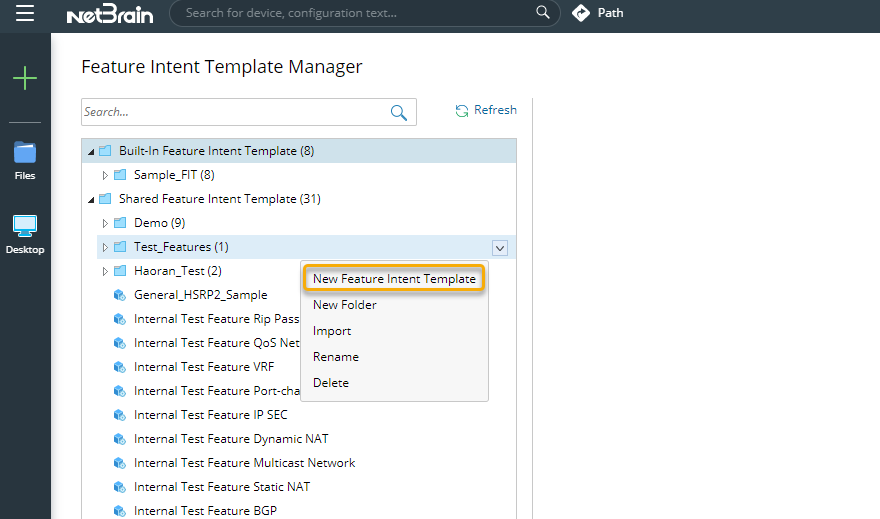
Task: Open the Files sidebar icon
Action: (25, 161)
